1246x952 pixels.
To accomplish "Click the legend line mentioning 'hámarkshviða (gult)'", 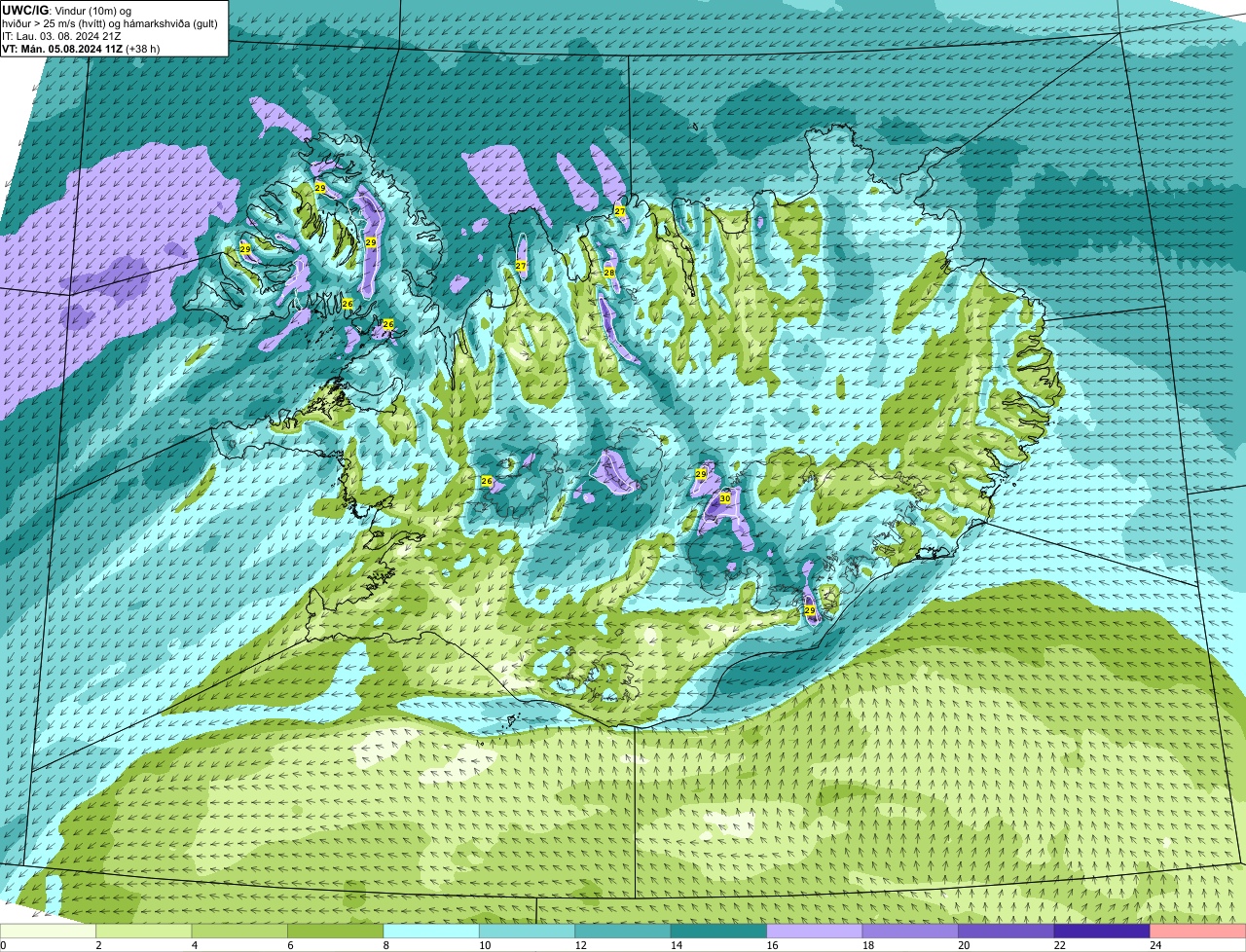I will (x=109, y=23).
